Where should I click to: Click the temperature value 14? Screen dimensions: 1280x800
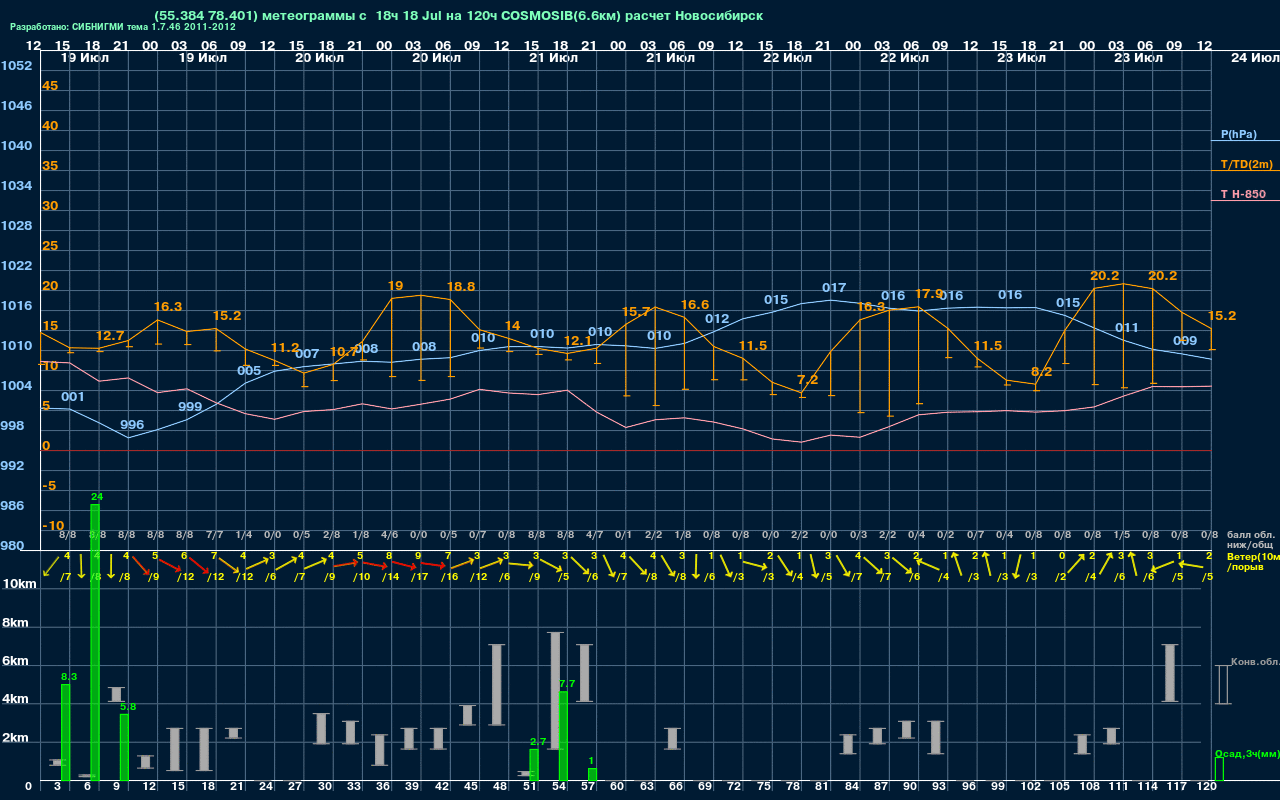point(512,326)
